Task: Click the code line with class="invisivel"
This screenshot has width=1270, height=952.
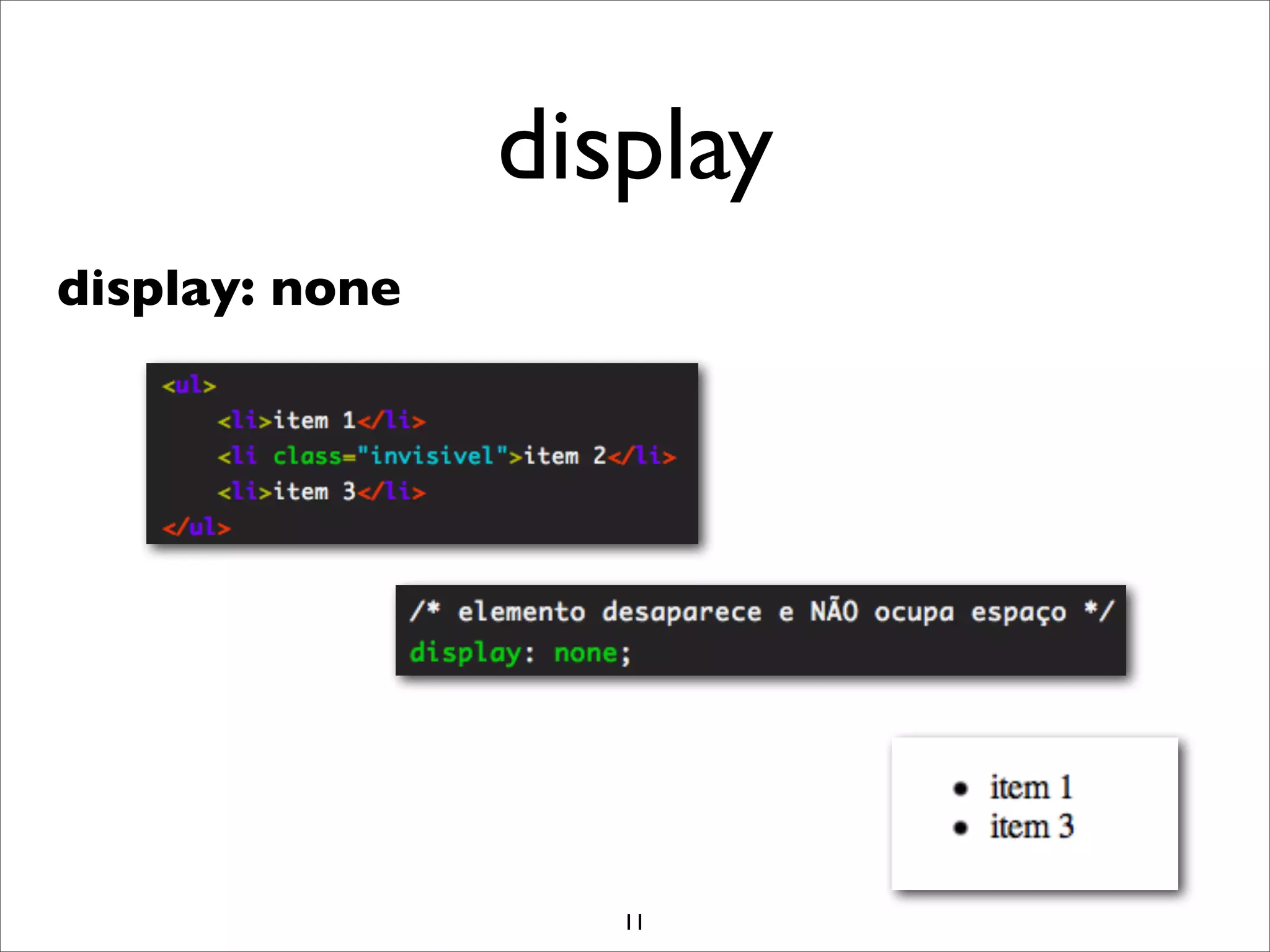Action: pos(446,456)
